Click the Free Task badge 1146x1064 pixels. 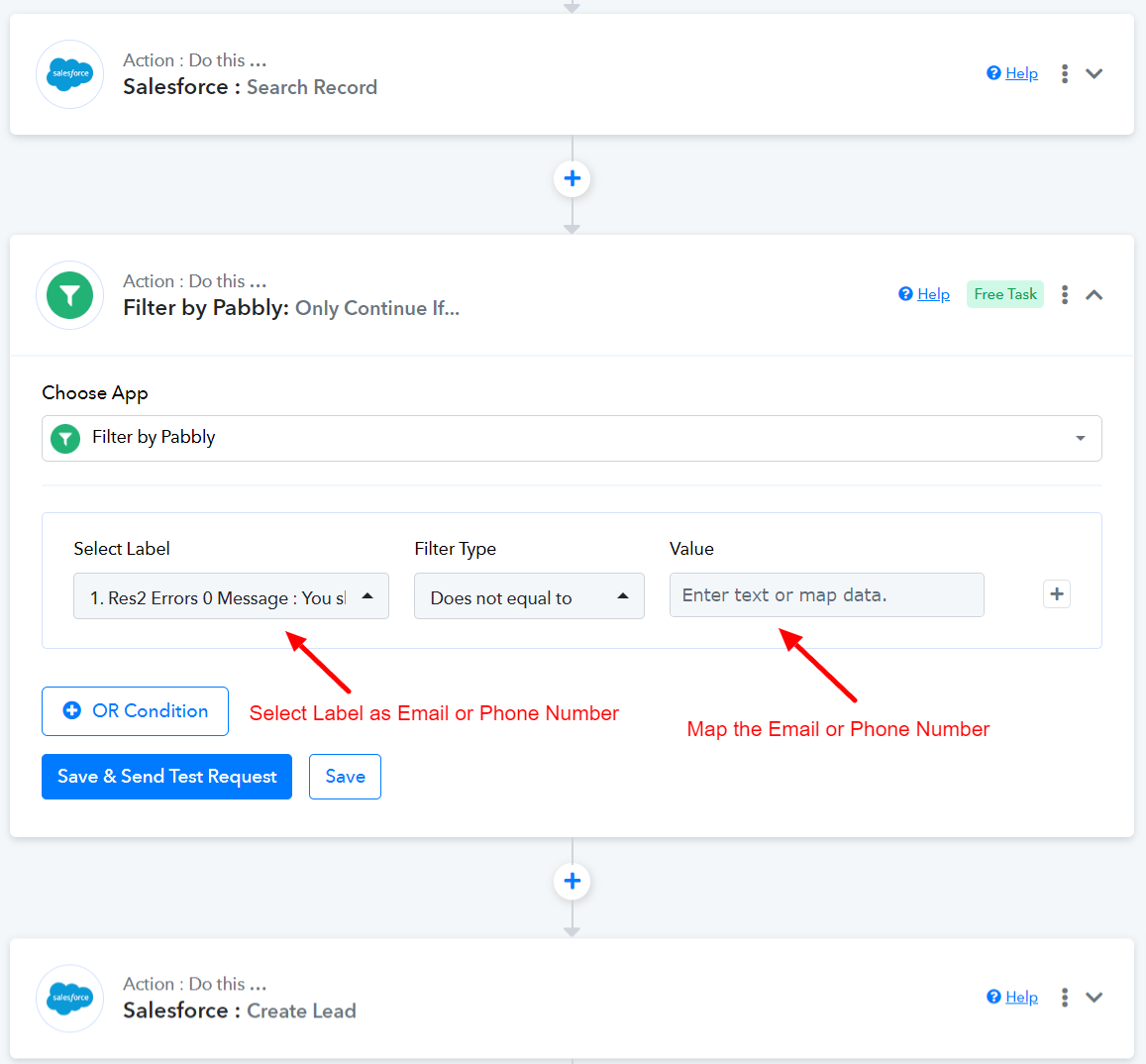click(x=1005, y=294)
